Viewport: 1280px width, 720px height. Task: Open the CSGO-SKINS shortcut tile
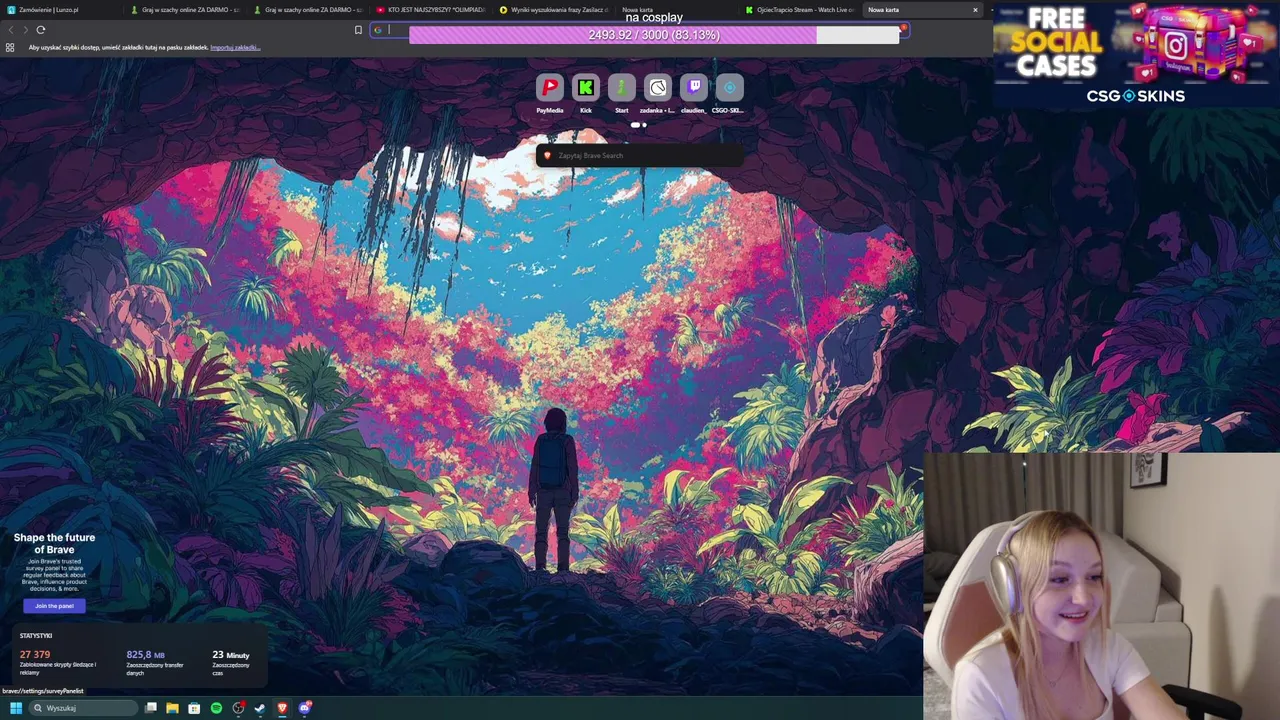point(730,88)
